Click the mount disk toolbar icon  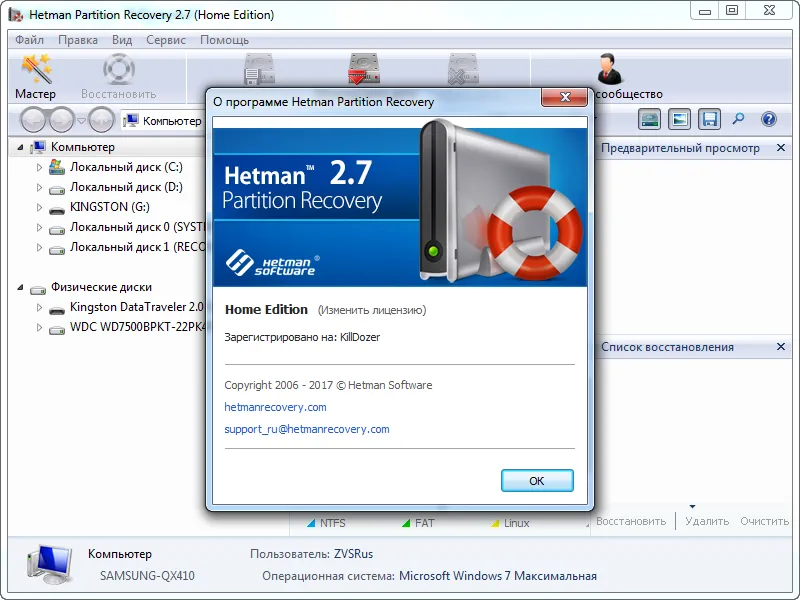363,69
